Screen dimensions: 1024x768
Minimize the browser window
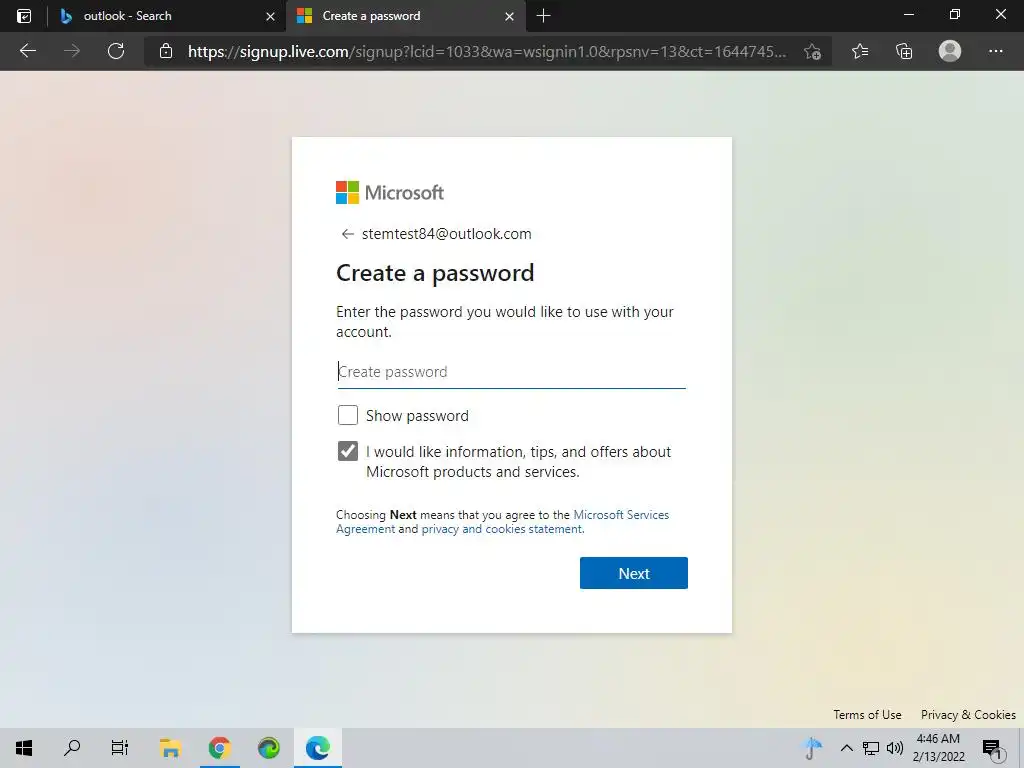coord(908,15)
